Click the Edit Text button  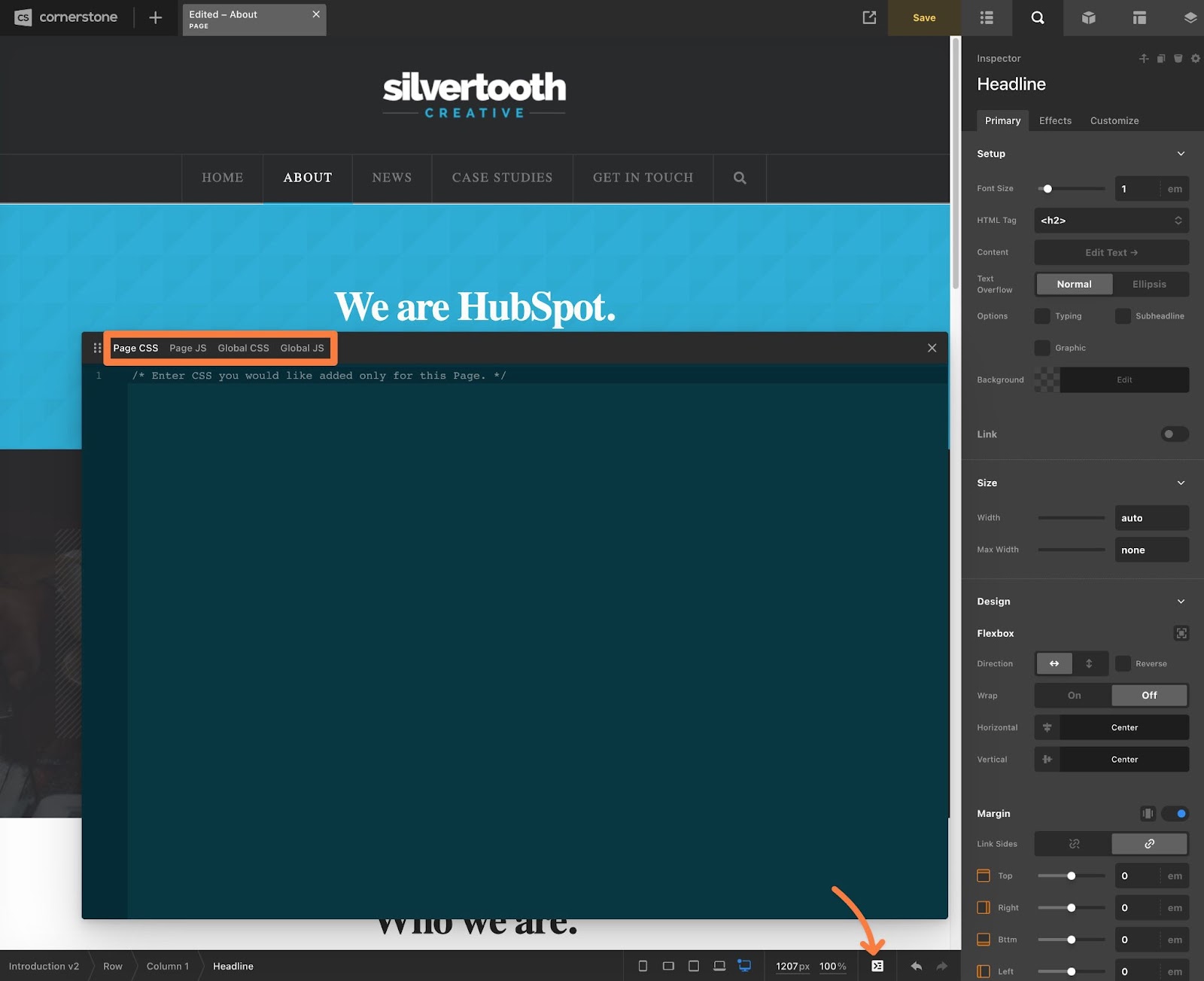pyautogui.click(x=1111, y=252)
